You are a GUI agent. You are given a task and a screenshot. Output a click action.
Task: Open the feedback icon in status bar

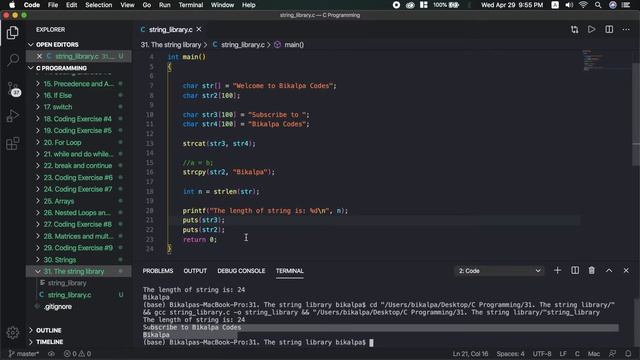(x=612, y=354)
